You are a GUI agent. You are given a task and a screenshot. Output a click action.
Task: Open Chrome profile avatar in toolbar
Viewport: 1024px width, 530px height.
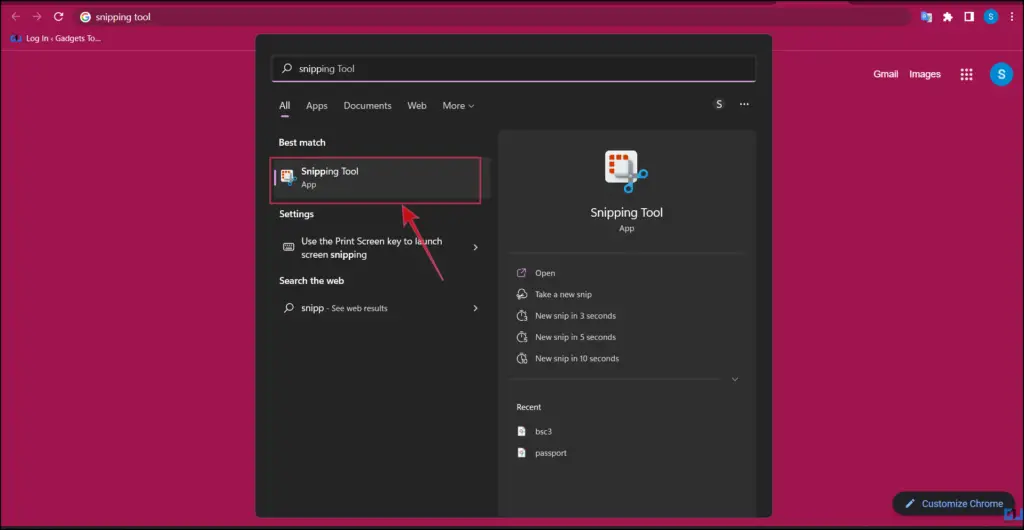tap(991, 17)
